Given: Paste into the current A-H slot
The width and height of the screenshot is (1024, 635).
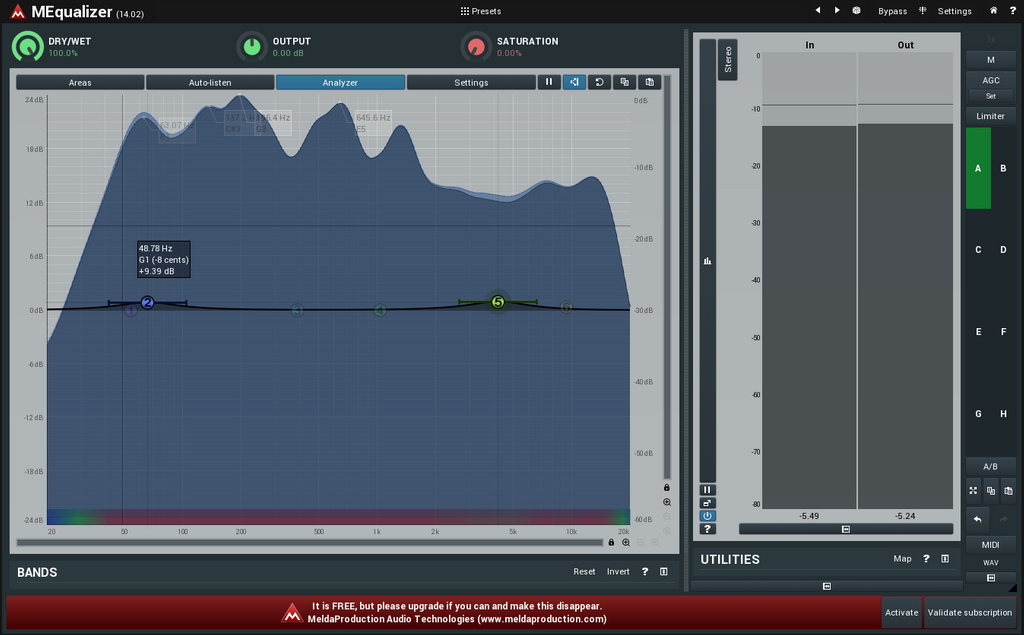Looking at the screenshot, I should click(x=1008, y=491).
